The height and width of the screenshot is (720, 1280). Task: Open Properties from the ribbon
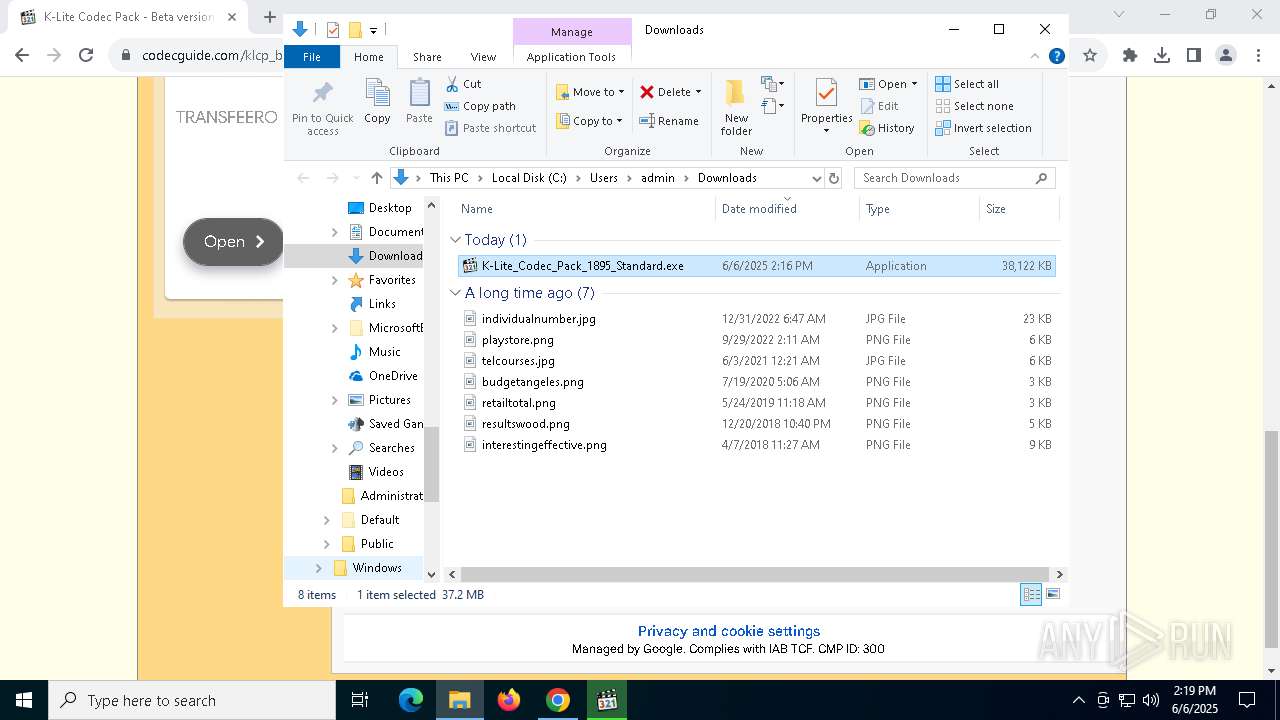[826, 107]
